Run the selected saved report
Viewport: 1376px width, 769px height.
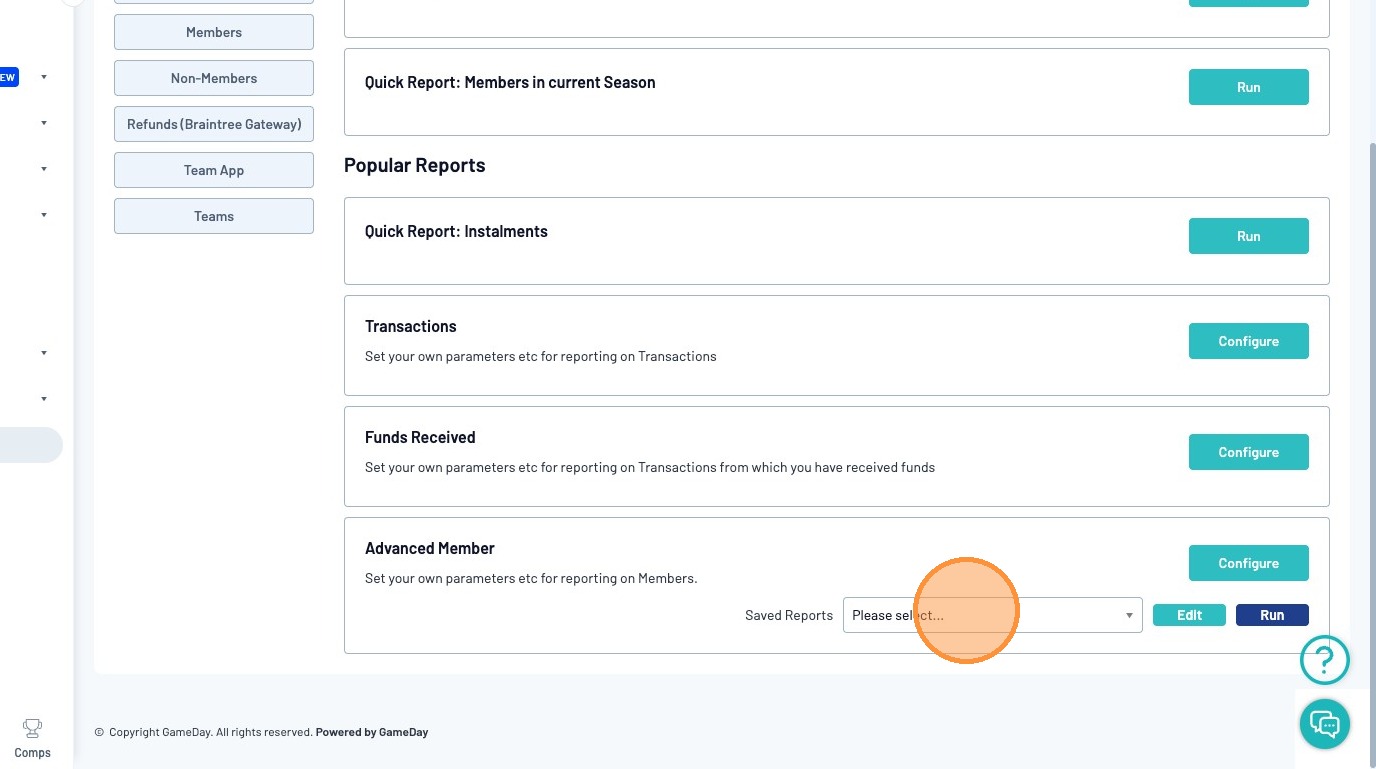pyautogui.click(x=1272, y=615)
